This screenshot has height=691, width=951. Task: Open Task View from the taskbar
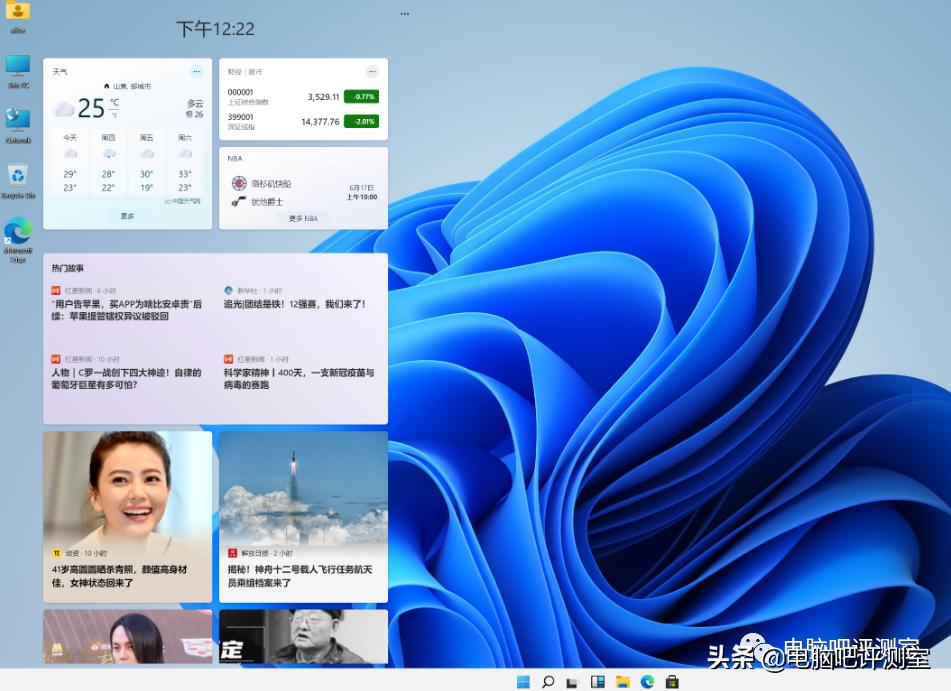pos(573,680)
